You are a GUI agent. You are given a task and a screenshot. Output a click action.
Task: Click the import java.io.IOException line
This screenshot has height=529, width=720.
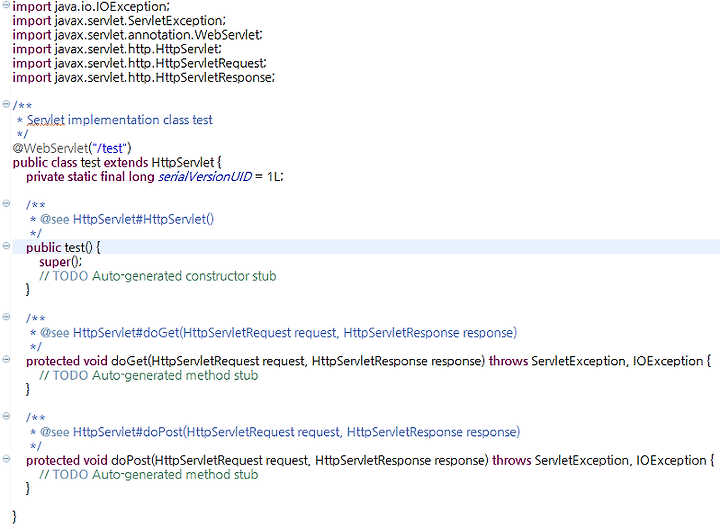click(91, 6)
